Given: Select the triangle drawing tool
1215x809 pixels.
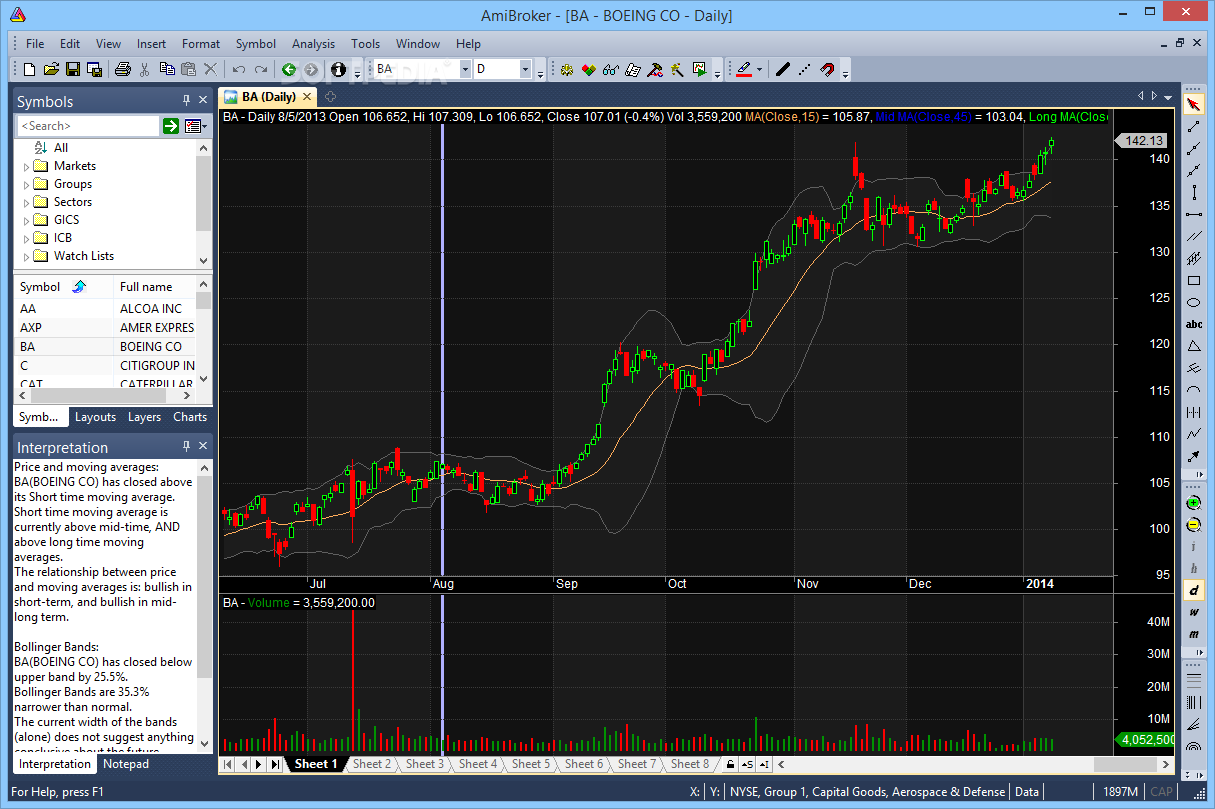Looking at the screenshot, I should click(1193, 346).
